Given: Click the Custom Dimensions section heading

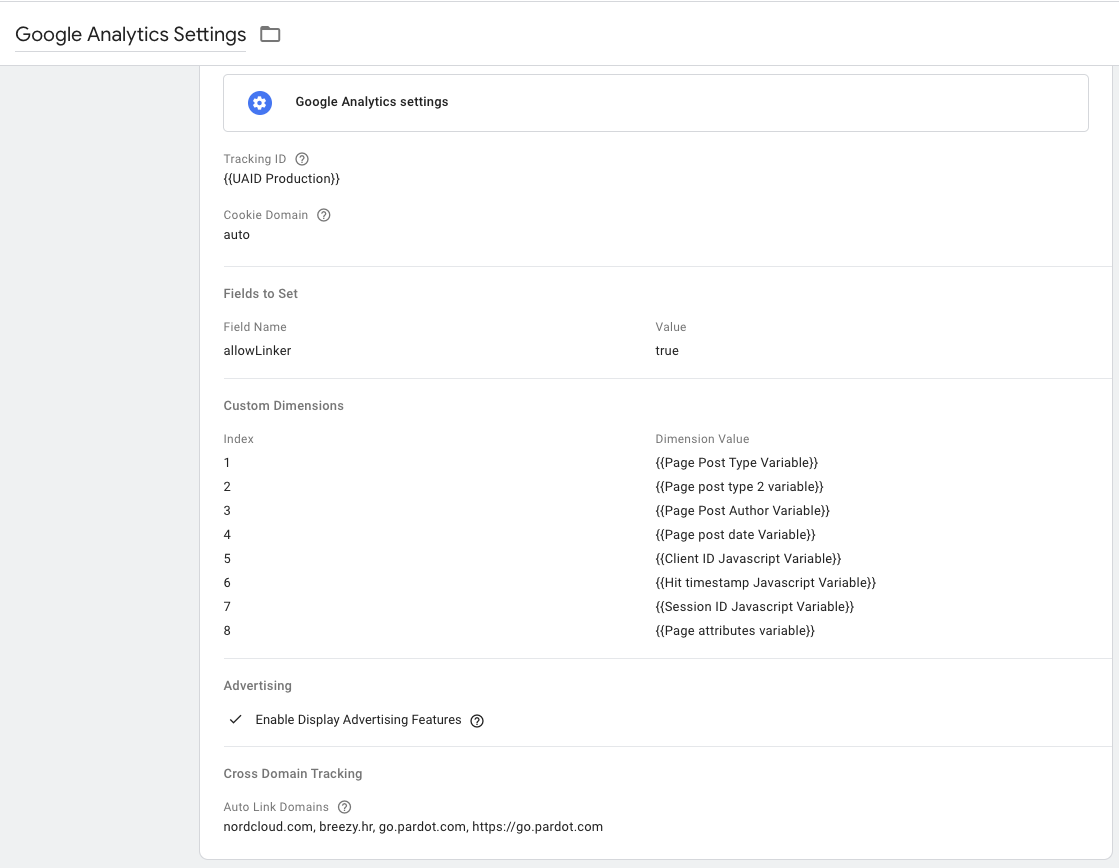Looking at the screenshot, I should [284, 406].
